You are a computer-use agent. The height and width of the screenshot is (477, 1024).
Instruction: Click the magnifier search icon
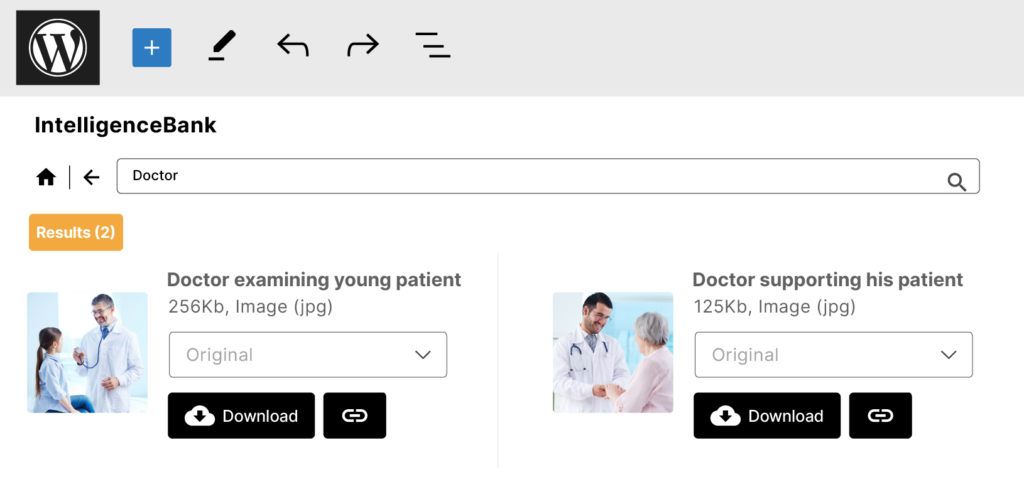(956, 181)
